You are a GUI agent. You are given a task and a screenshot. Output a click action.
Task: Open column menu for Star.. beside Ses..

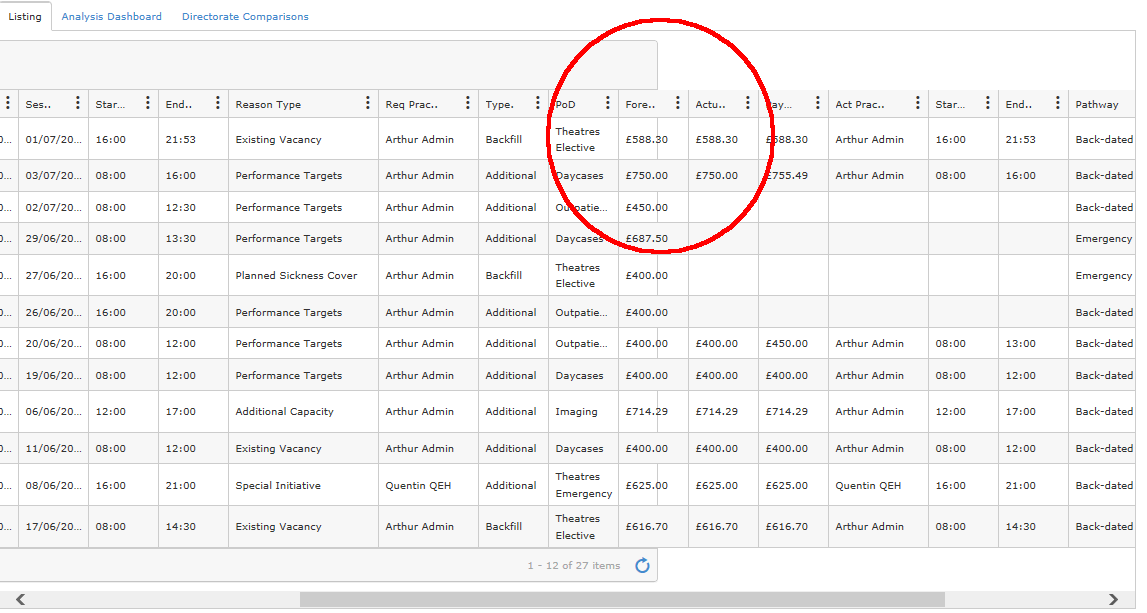[x=148, y=103]
